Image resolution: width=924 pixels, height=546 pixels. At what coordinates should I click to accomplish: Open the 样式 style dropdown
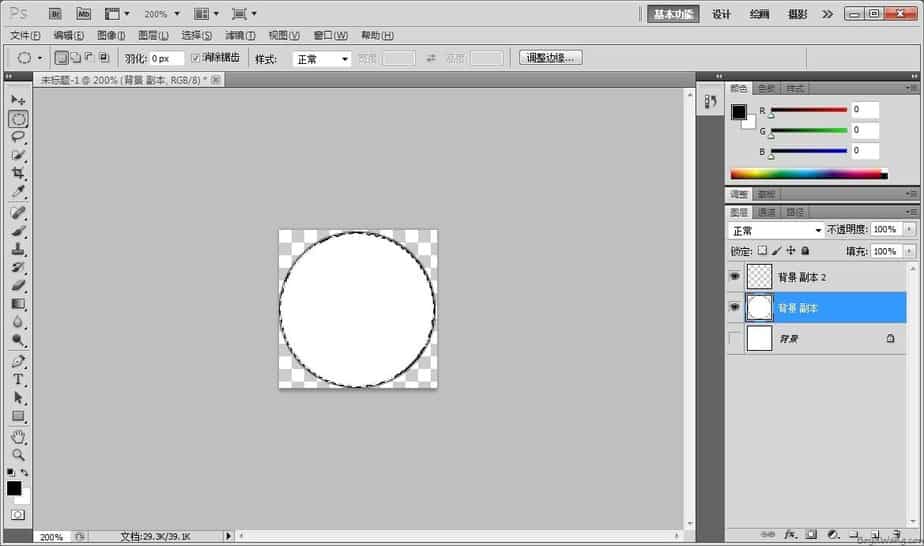click(x=321, y=59)
